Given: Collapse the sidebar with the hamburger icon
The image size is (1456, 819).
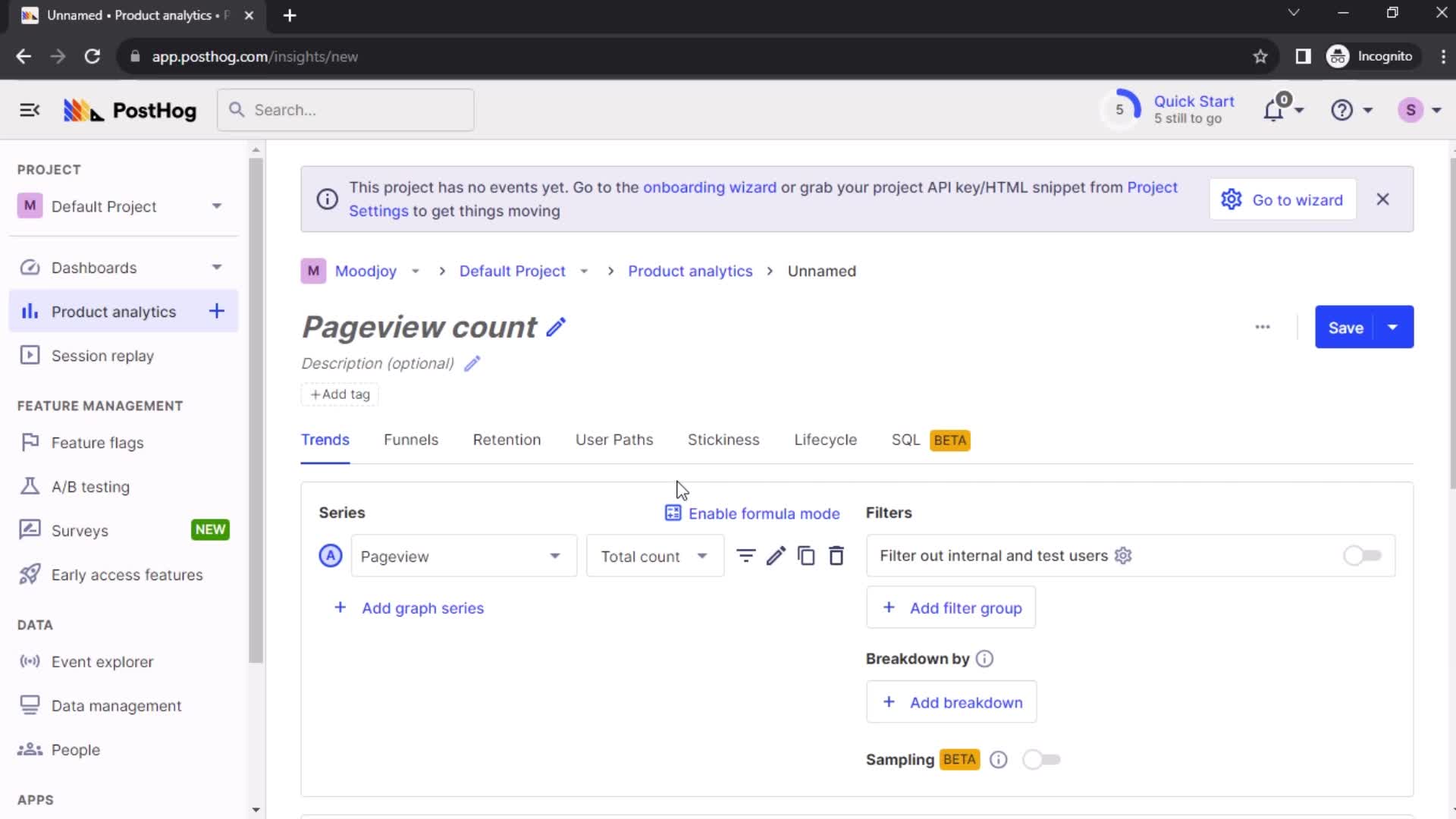Looking at the screenshot, I should (30, 109).
